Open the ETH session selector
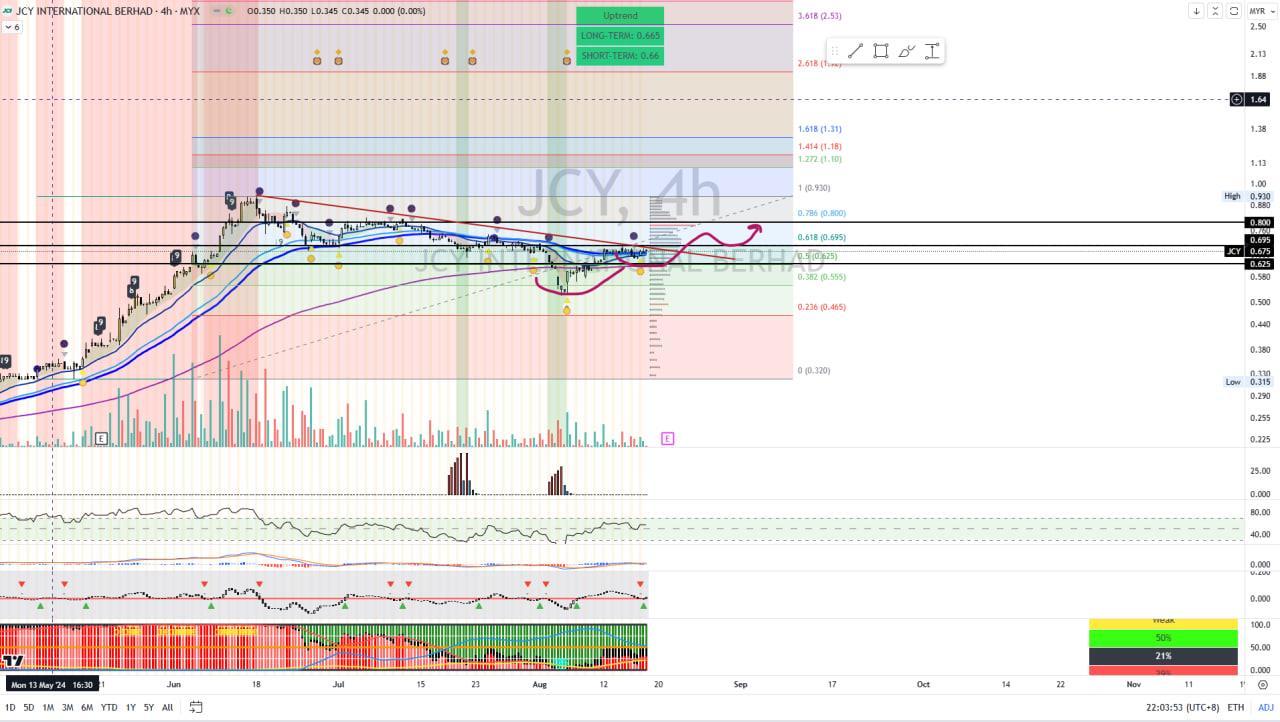This screenshot has width=1280, height=722. [x=1236, y=707]
